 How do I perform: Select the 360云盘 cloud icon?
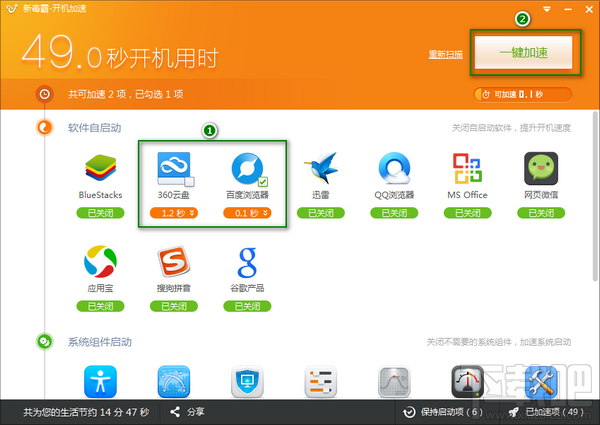point(174,168)
